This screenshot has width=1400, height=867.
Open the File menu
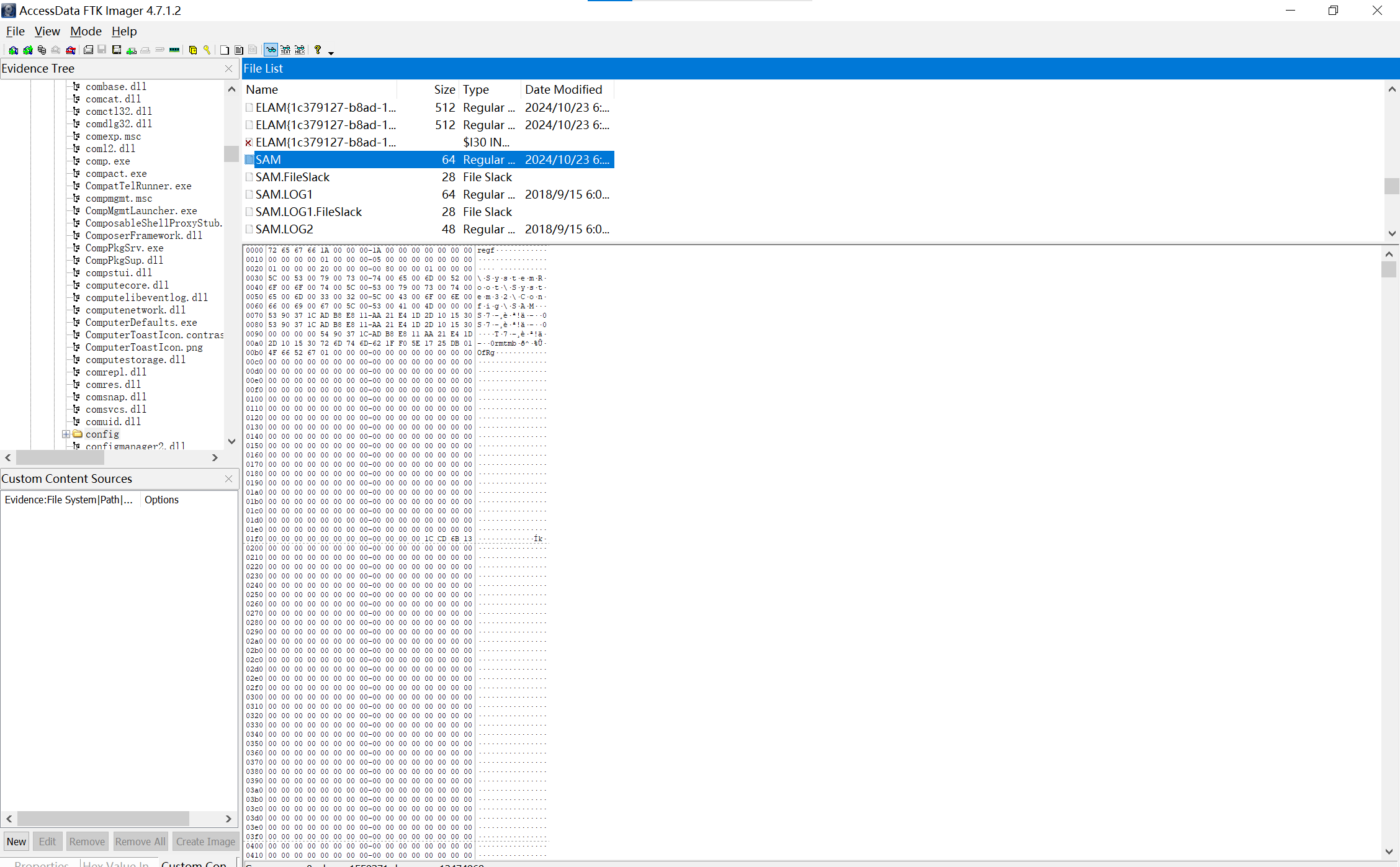(x=16, y=31)
